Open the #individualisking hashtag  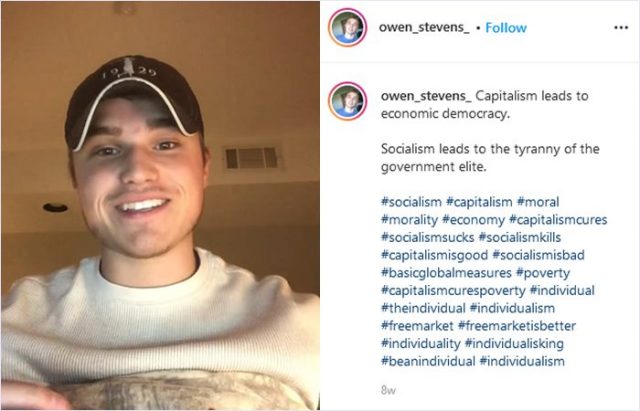point(514,344)
